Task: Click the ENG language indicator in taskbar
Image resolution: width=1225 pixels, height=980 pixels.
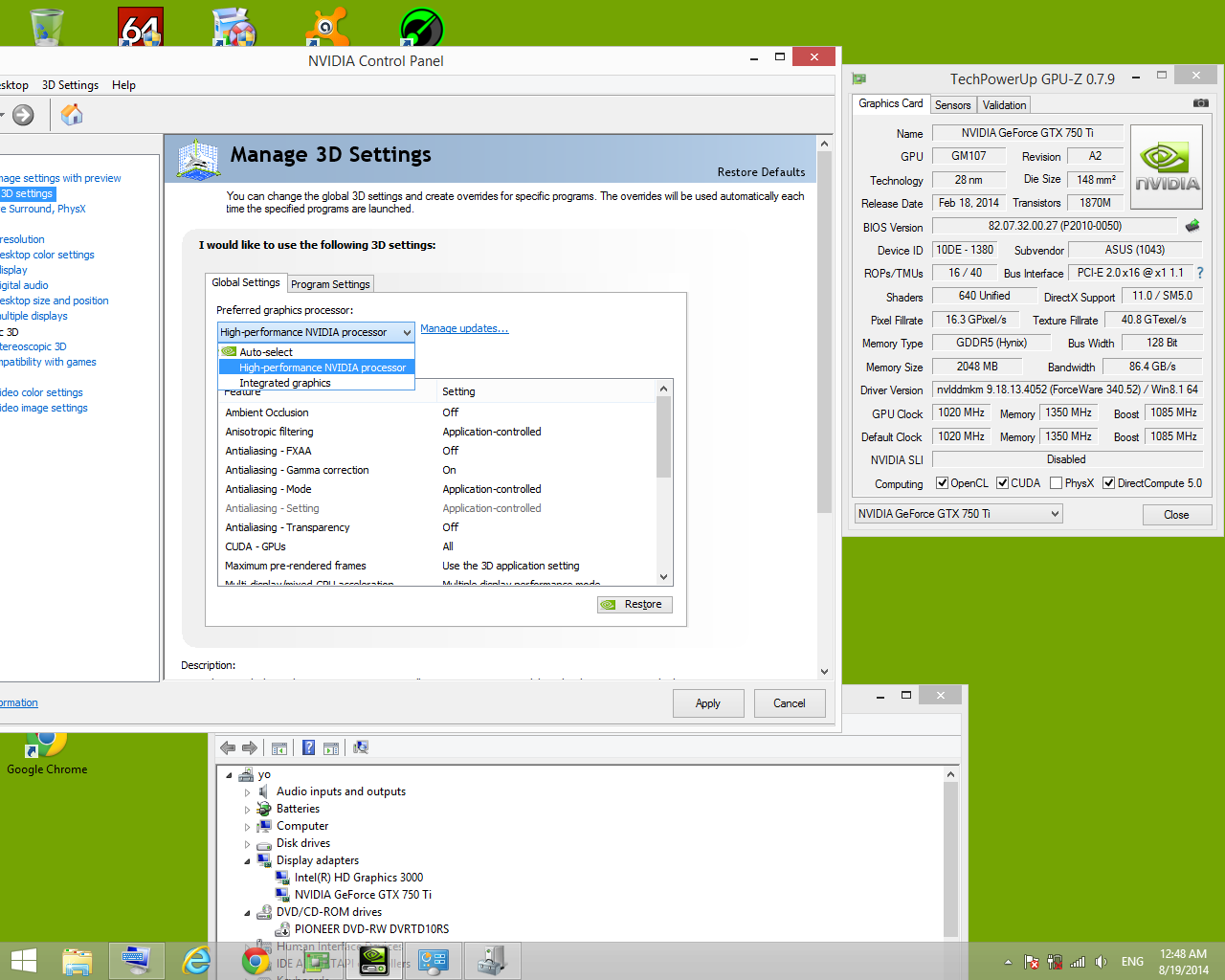Action: [1132, 962]
